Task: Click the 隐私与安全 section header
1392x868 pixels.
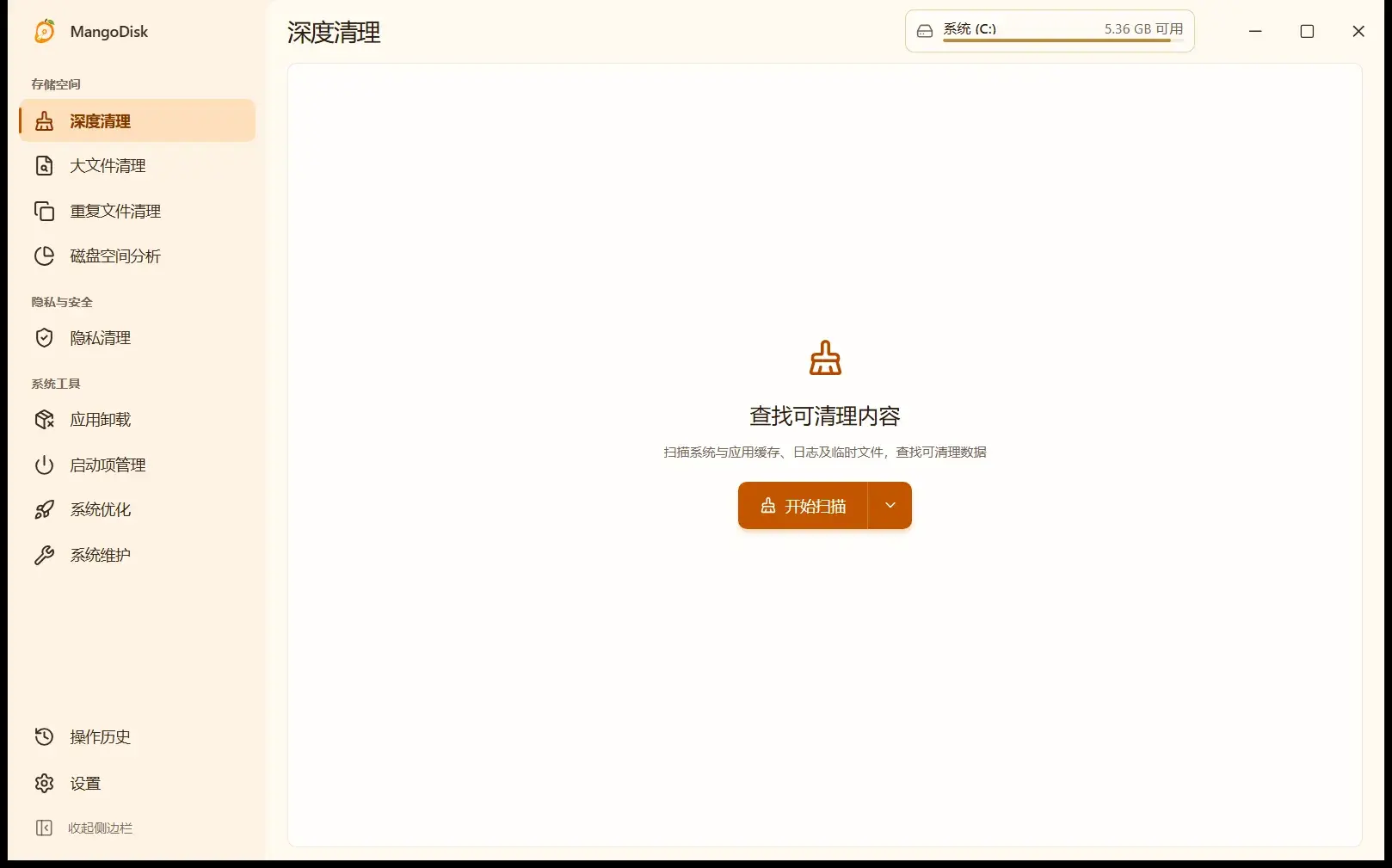Action: [x=62, y=302]
